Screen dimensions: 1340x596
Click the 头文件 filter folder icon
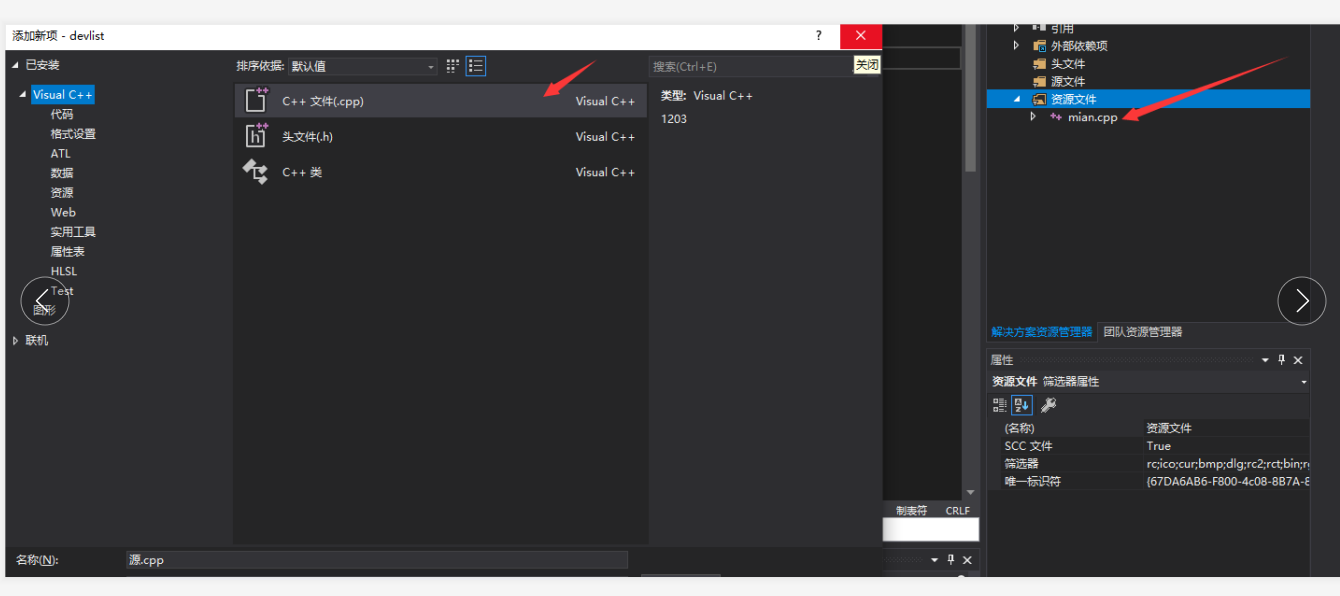[x=1040, y=64]
